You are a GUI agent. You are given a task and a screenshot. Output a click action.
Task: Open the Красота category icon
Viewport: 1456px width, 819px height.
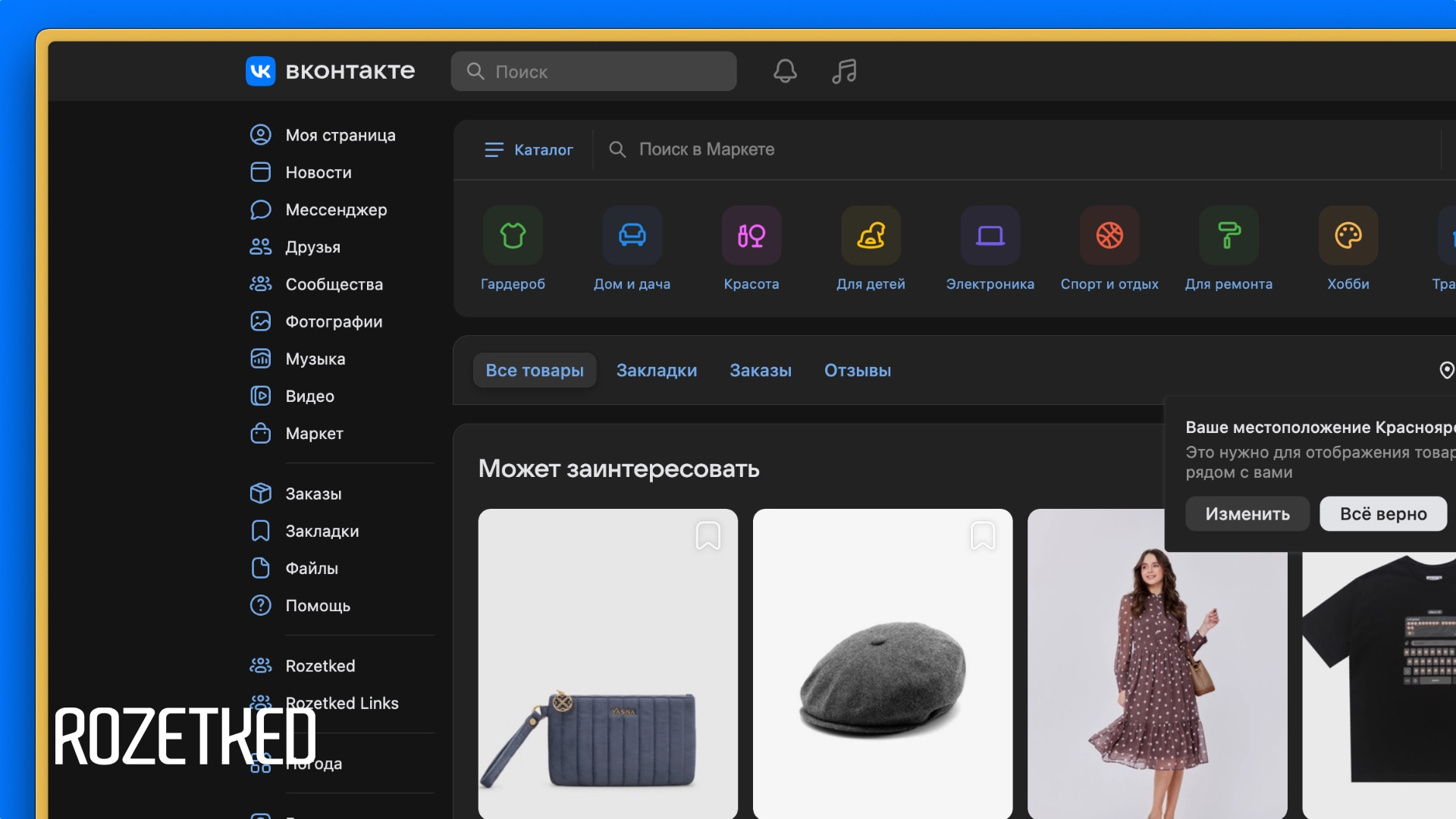(751, 235)
